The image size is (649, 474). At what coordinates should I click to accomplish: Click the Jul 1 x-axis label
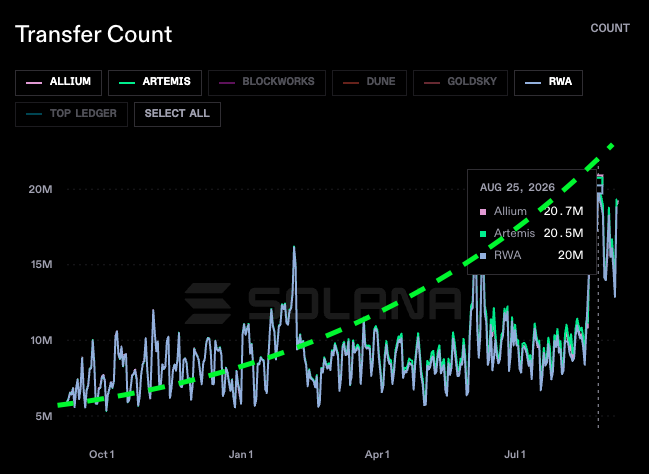[x=515, y=455]
